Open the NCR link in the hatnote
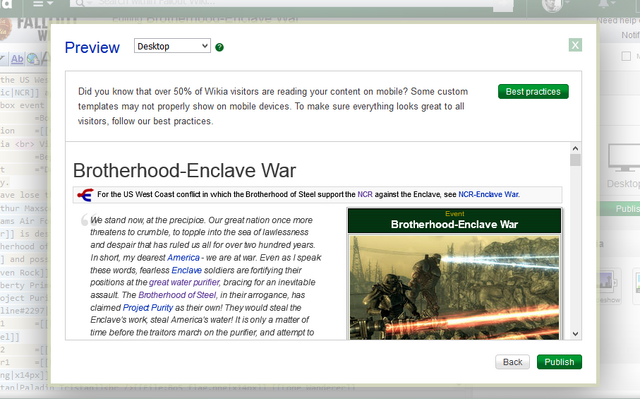Image resolution: width=640 pixels, height=399 pixels. [x=365, y=195]
